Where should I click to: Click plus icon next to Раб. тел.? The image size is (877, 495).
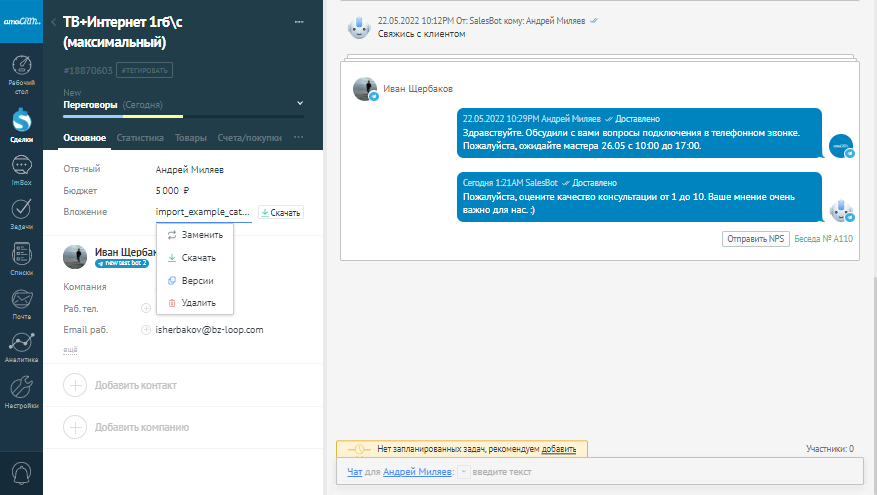tap(146, 308)
